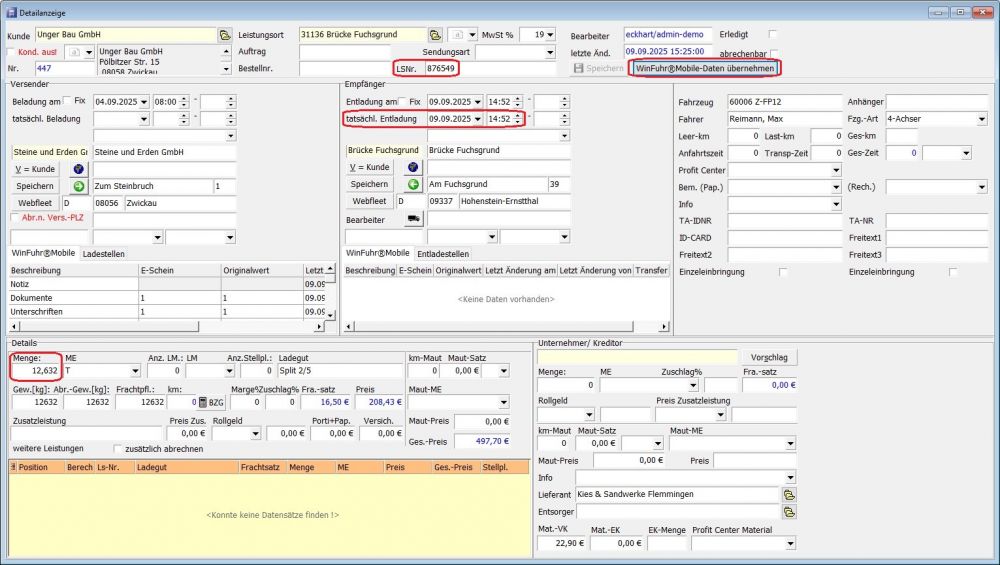Click truck icon next to Bearbeiter
This screenshot has height=565, width=1000.
point(413,219)
